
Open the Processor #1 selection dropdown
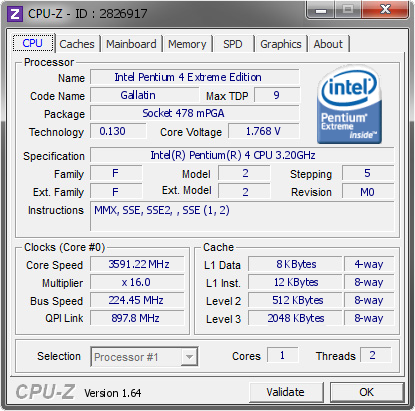point(144,357)
